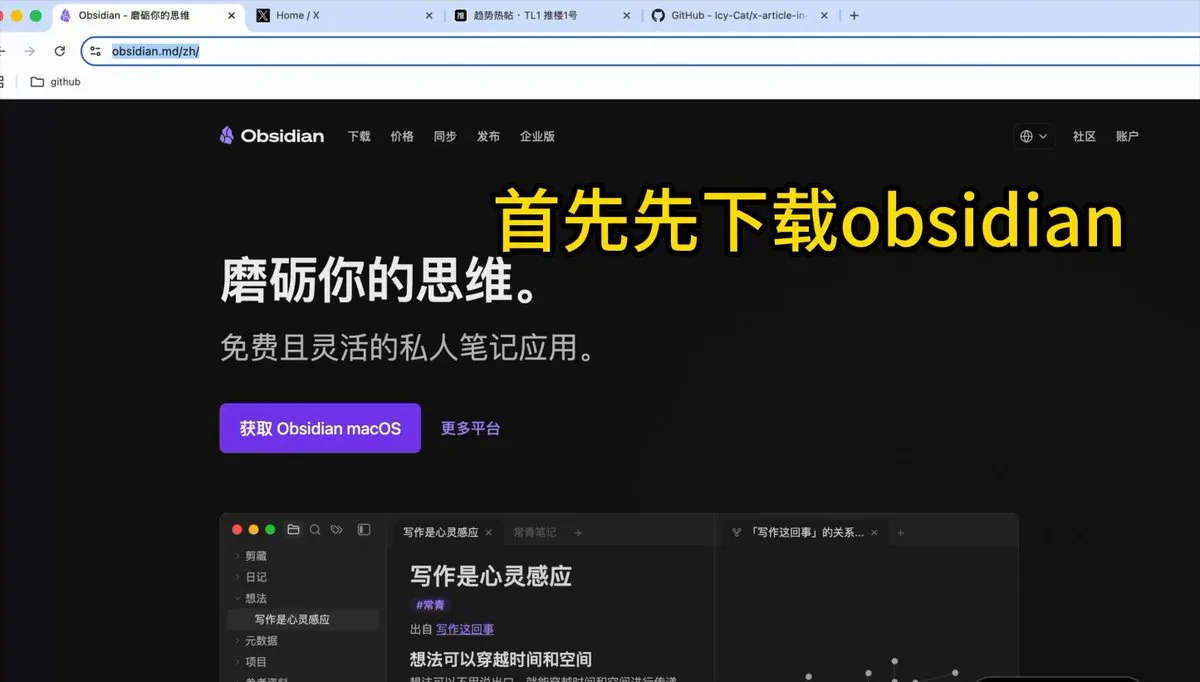Select the 常青笔记 tab in preview
This screenshot has height=682, width=1200.
[x=534, y=533]
